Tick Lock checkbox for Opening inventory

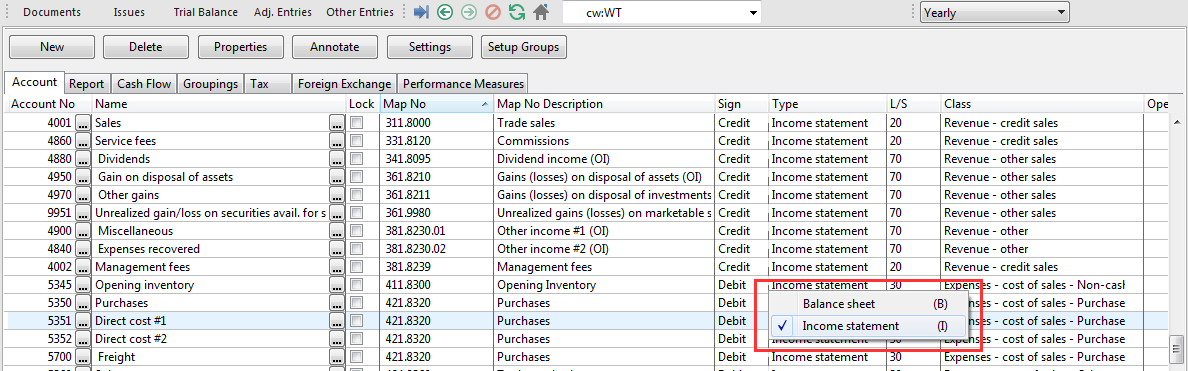357,285
